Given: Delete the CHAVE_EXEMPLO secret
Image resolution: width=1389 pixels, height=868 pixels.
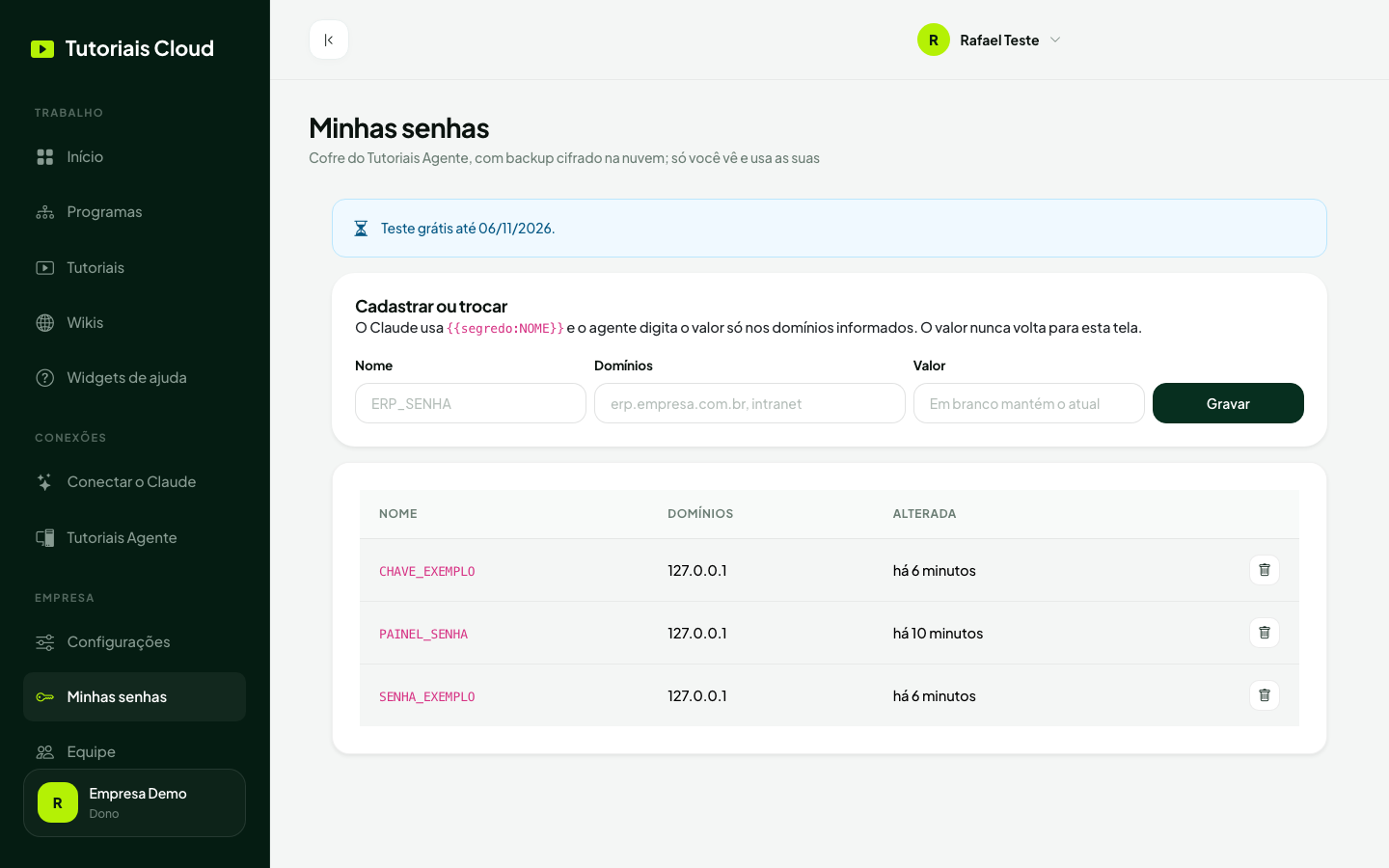Looking at the screenshot, I should coord(1265,570).
